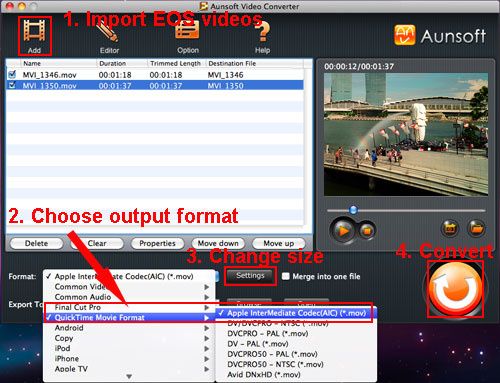Move the preview seek slider handle
The height and width of the screenshot is (383, 500).
pos(353,210)
